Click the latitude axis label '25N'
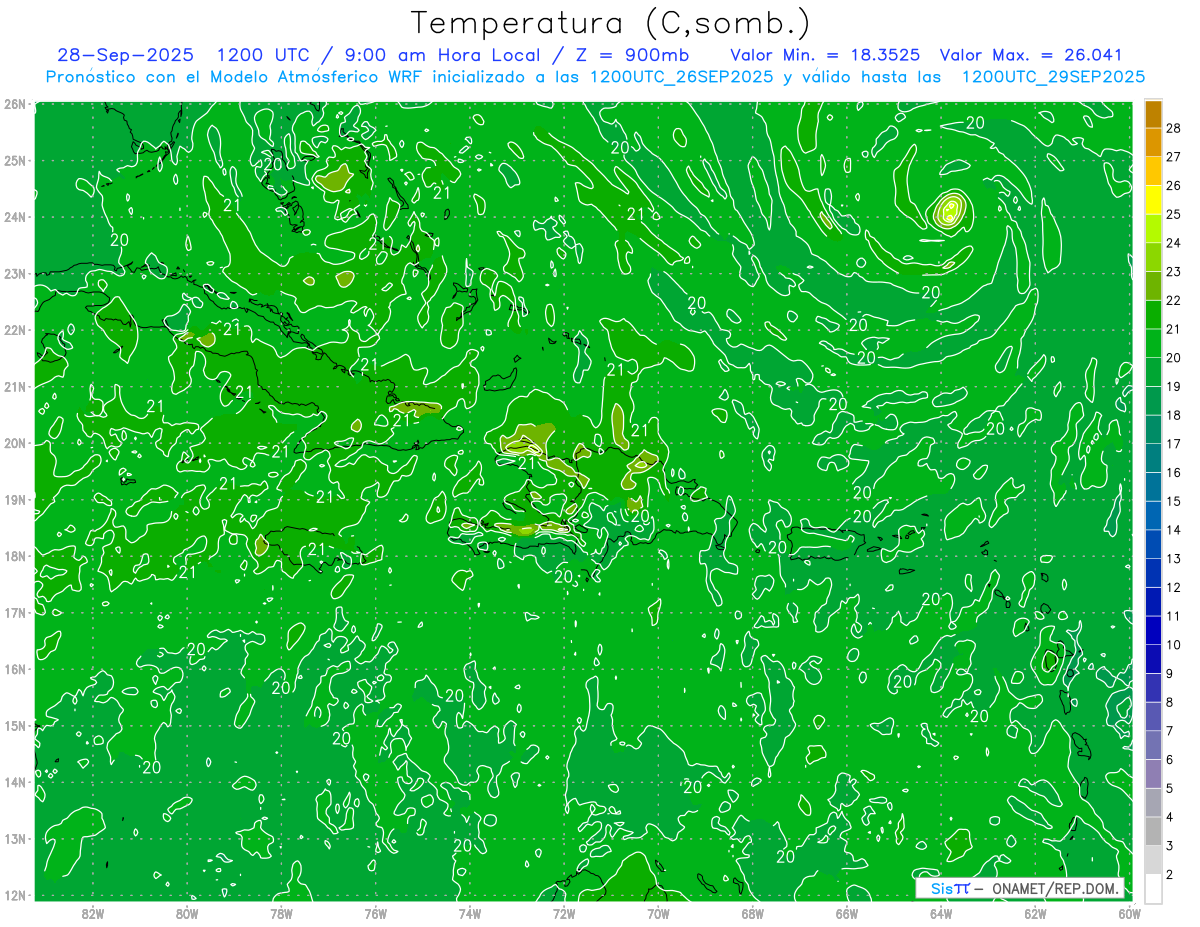 coord(15,160)
